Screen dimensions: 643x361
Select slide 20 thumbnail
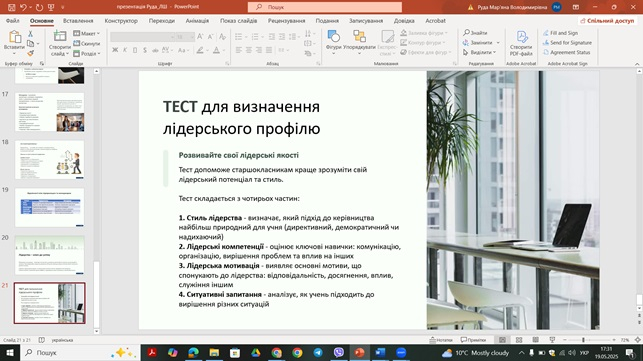tap(50, 255)
